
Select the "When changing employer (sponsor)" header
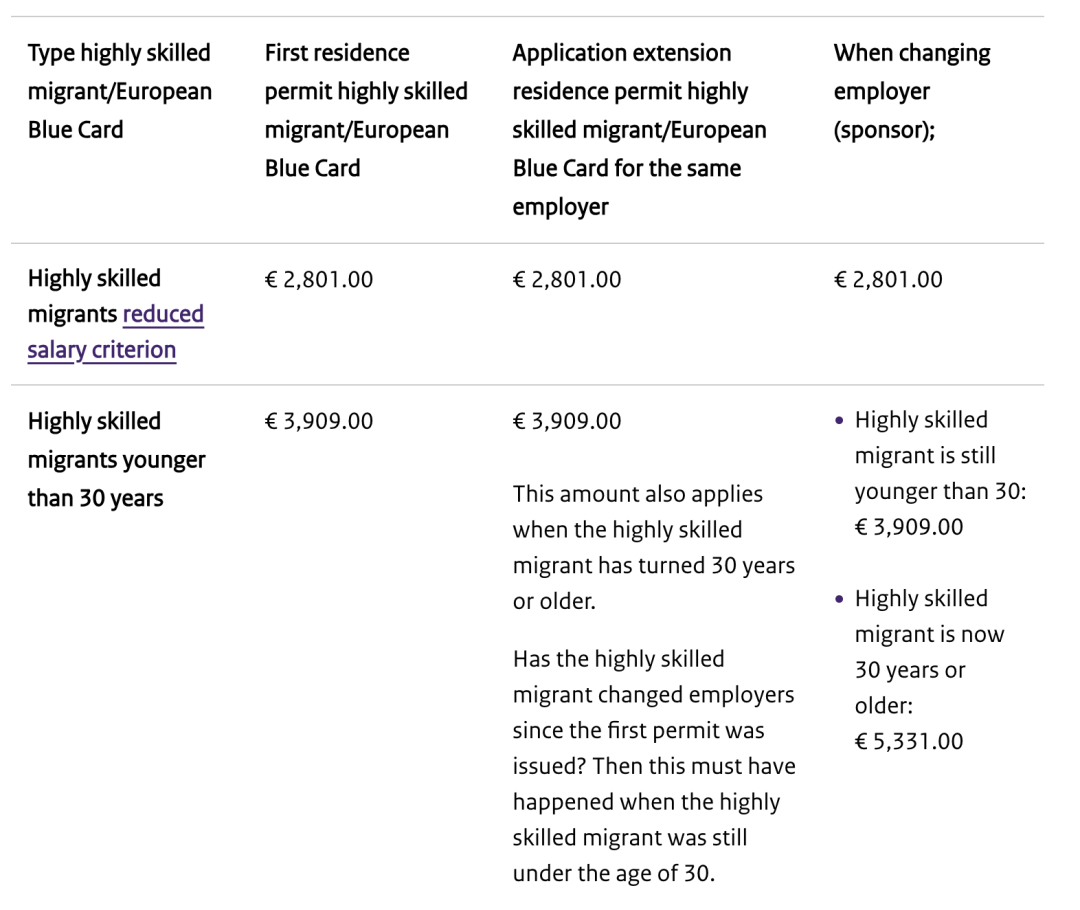(x=911, y=91)
